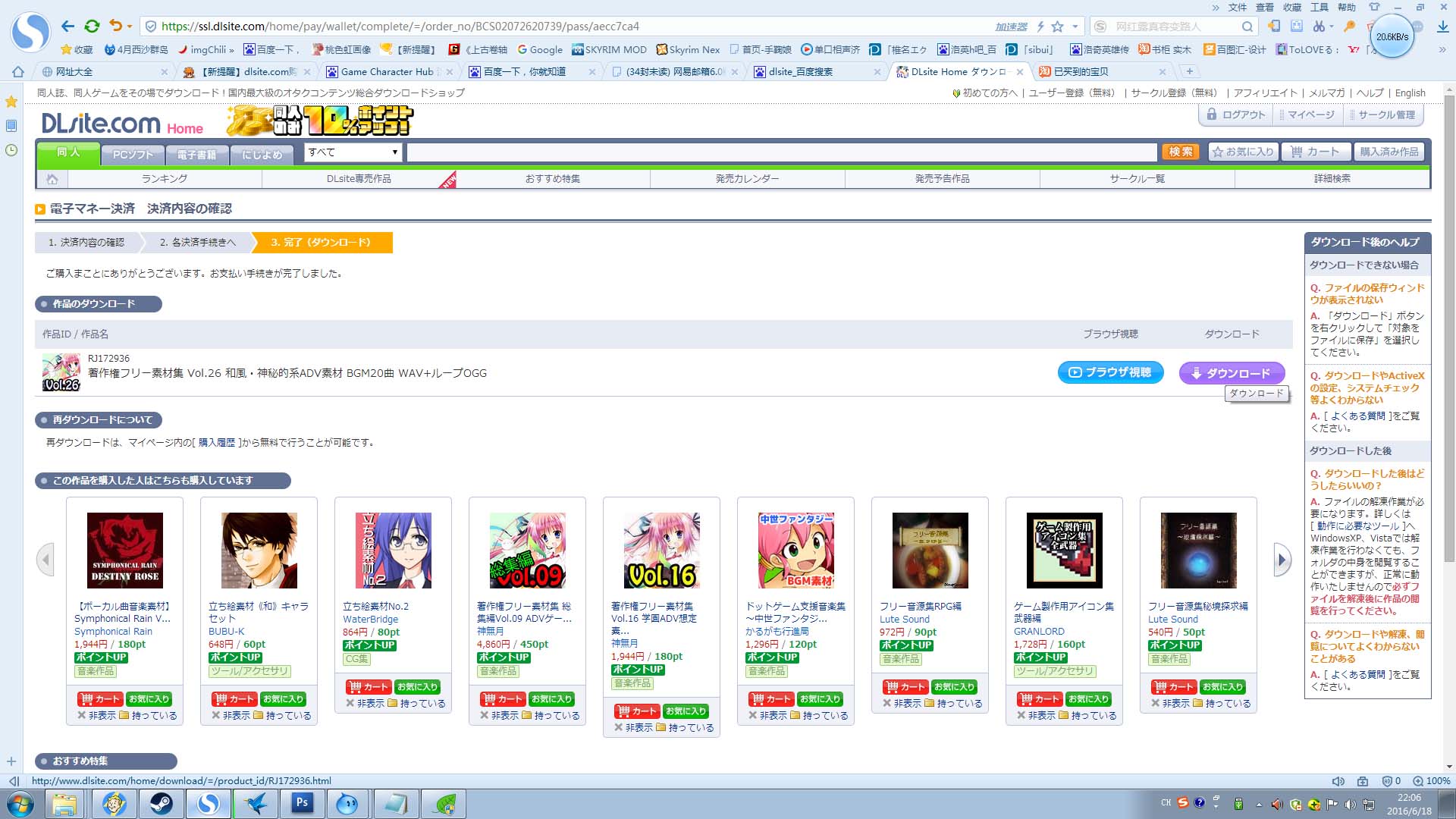Add Symphonical Rain item to cart
Viewport: 1456px width, 819px height.
(99, 699)
